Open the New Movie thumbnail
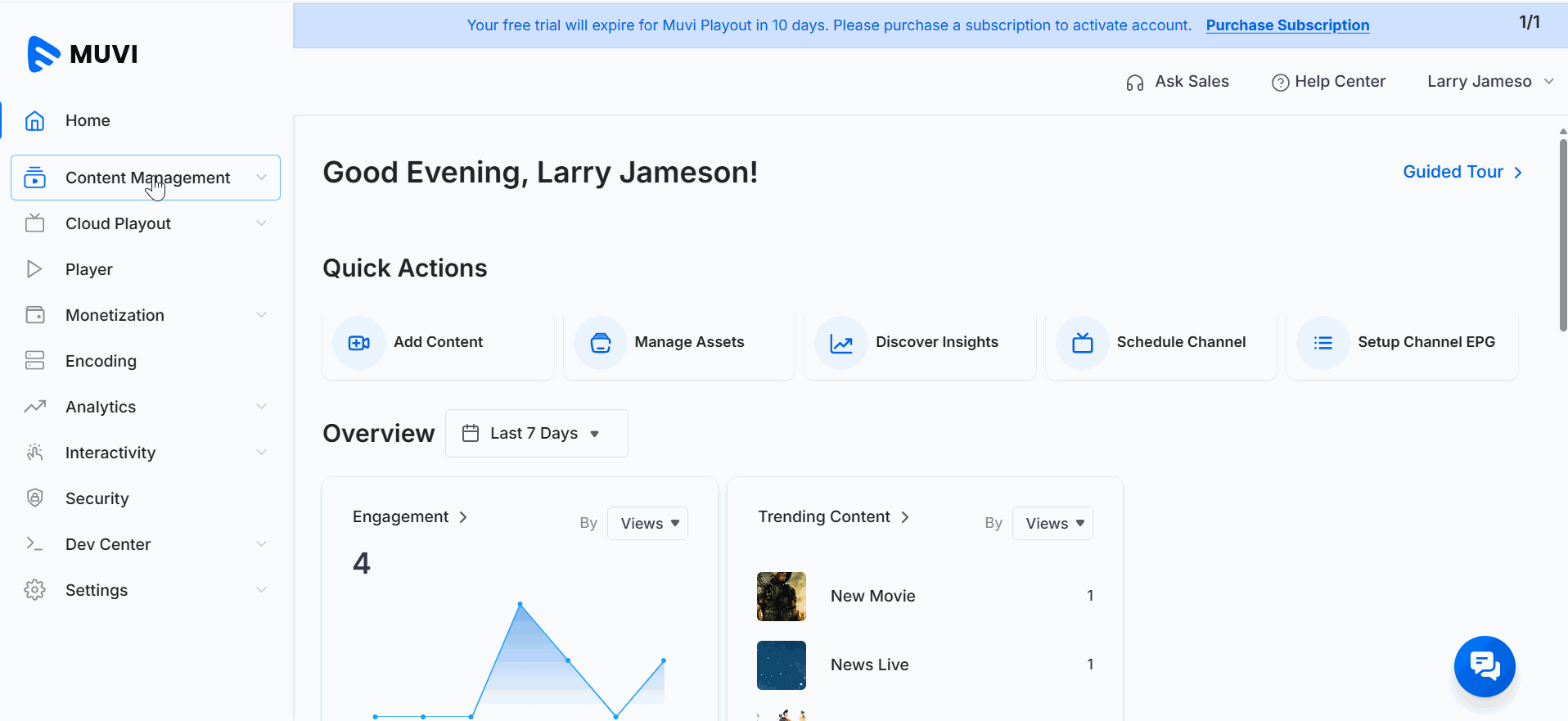1568x721 pixels. pyautogui.click(x=782, y=597)
